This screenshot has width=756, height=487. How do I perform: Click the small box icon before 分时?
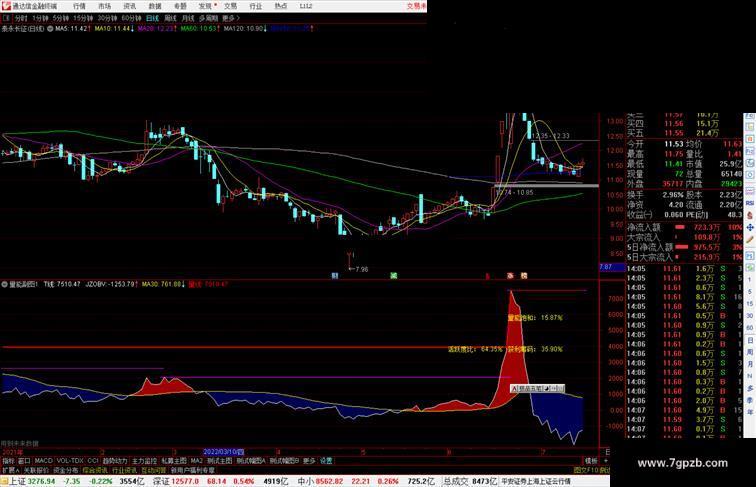pyautogui.click(x=7, y=18)
